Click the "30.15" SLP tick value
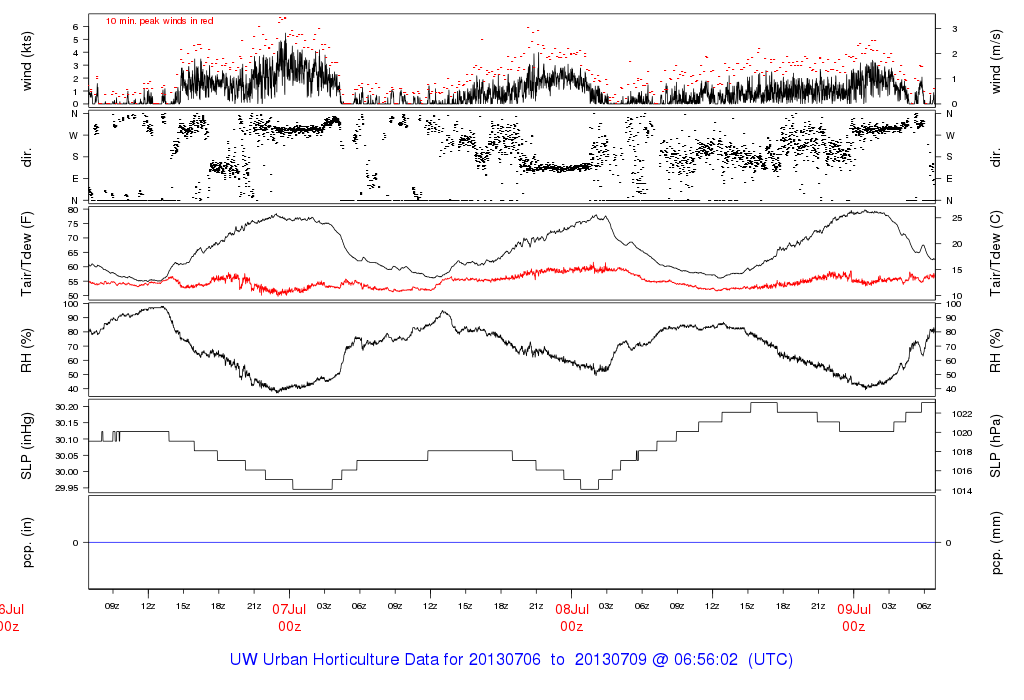This screenshot has width=1024, height=700. [x=67, y=423]
